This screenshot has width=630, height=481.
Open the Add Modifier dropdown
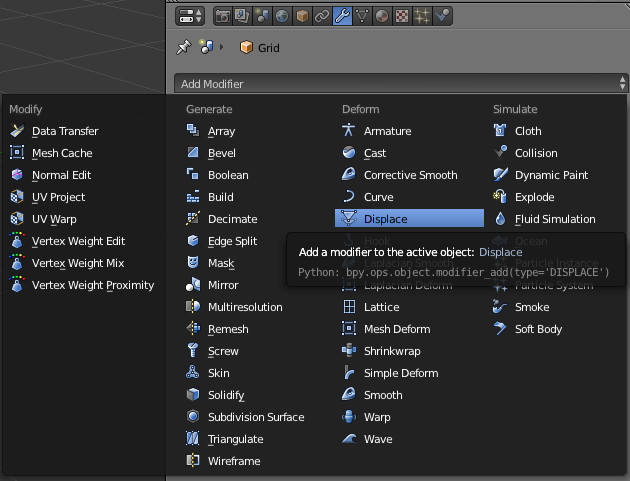click(401, 84)
